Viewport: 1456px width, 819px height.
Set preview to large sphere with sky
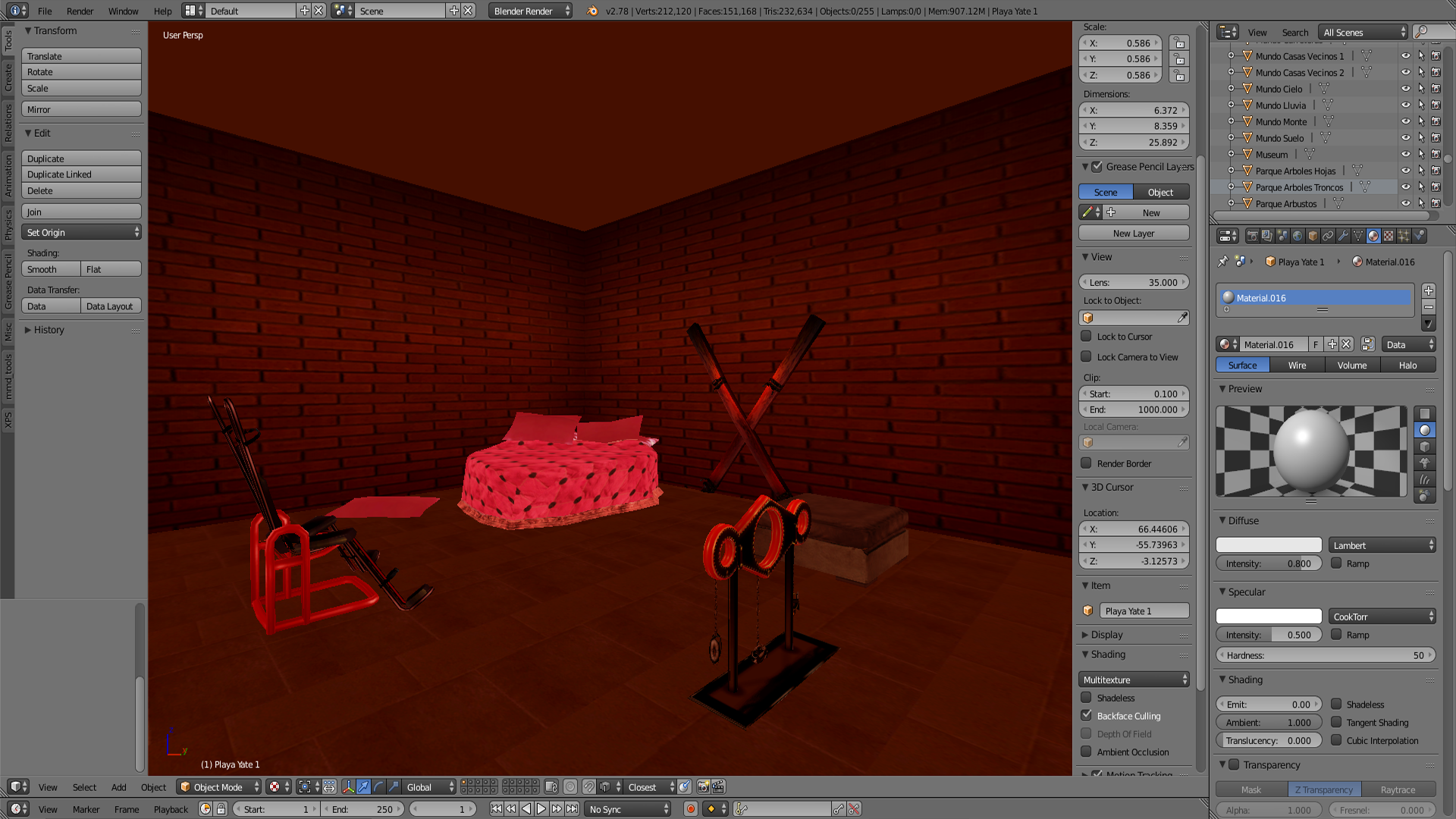[1425, 495]
